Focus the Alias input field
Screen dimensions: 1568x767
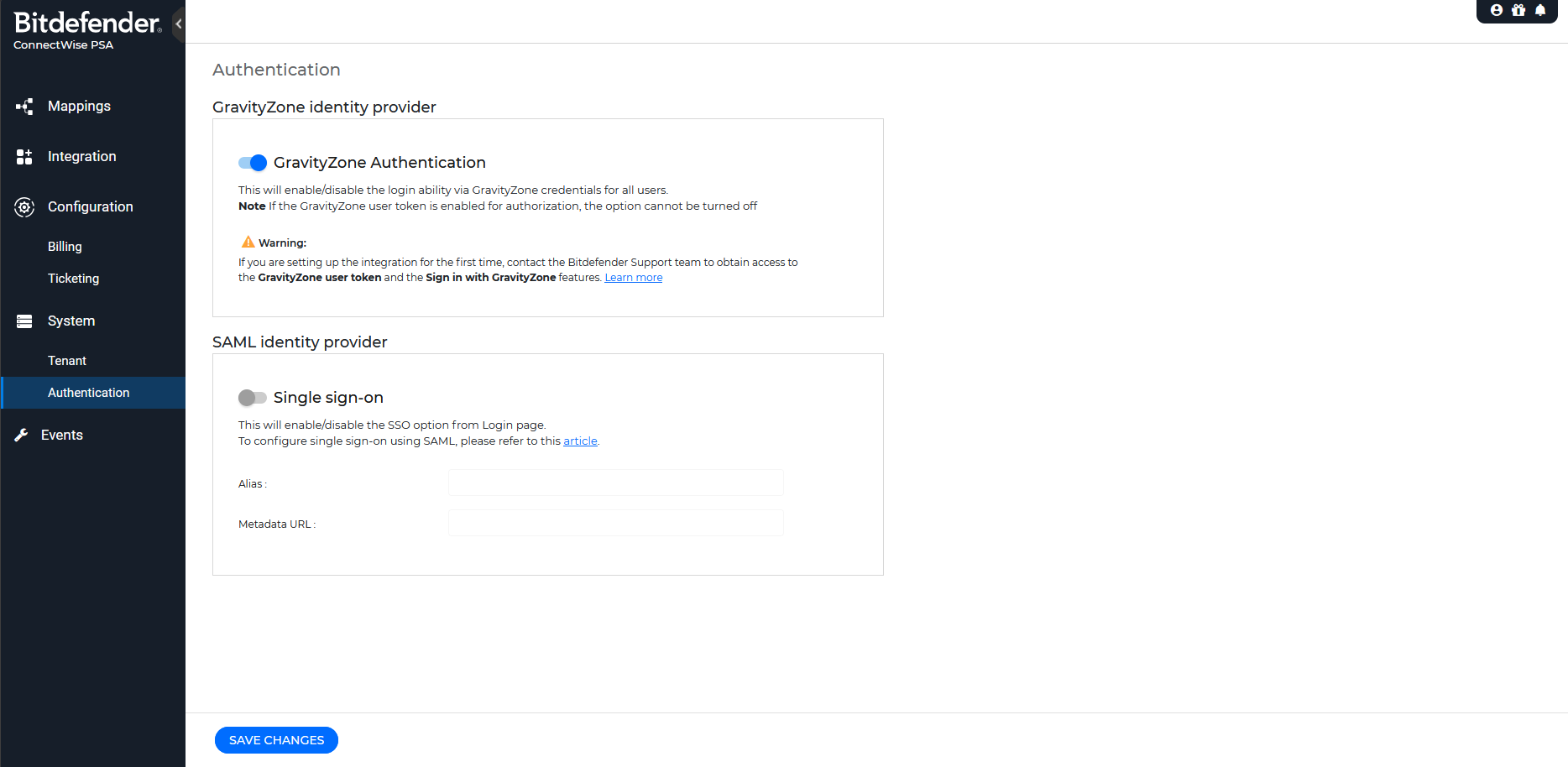pos(615,483)
